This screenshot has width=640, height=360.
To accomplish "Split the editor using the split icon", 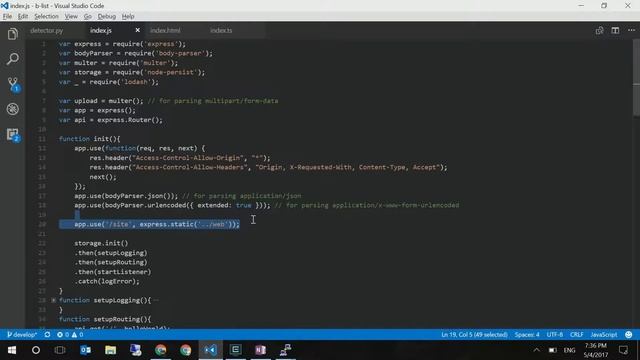I will (615, 31).
